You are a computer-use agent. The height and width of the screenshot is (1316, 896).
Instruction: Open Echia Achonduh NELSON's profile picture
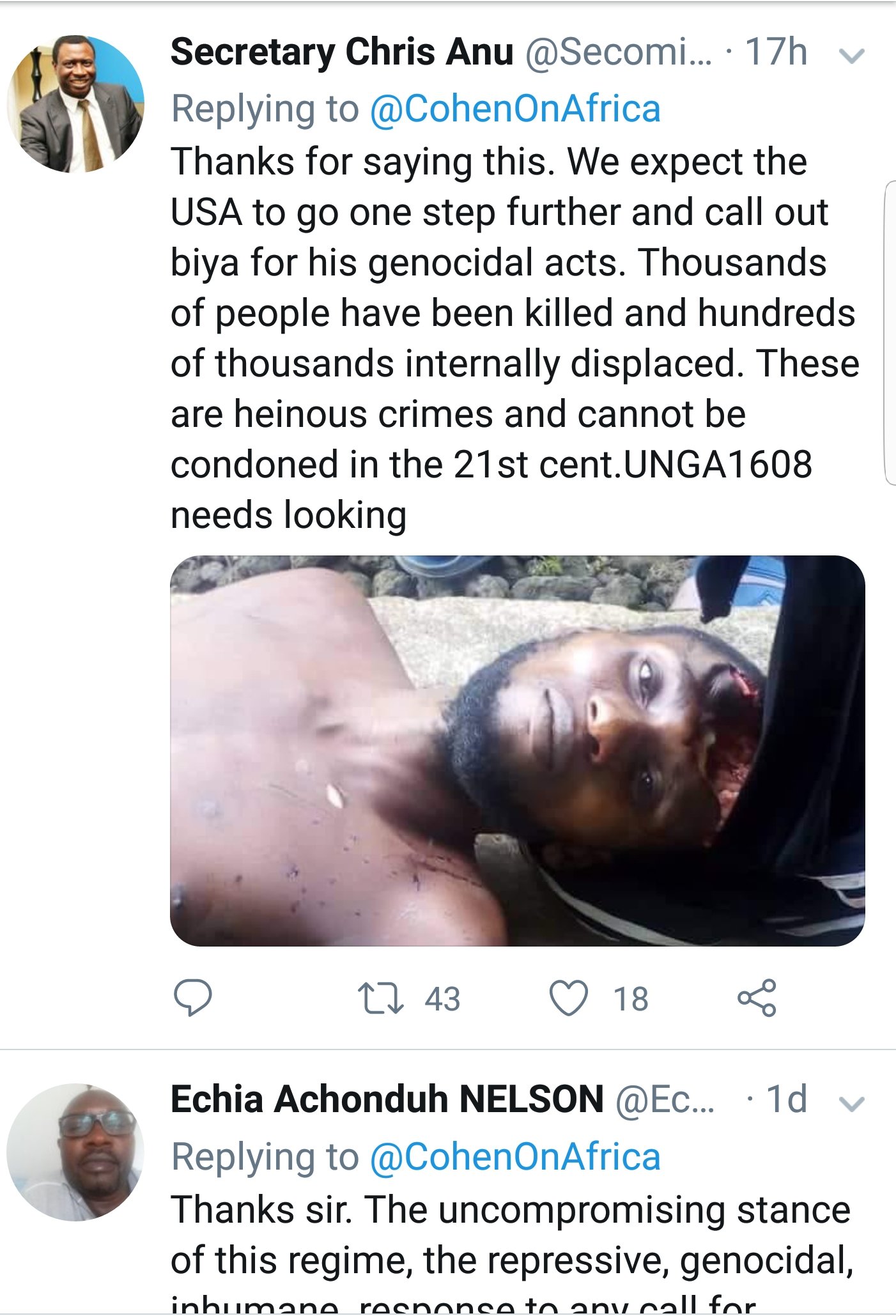coord(75,1152)
